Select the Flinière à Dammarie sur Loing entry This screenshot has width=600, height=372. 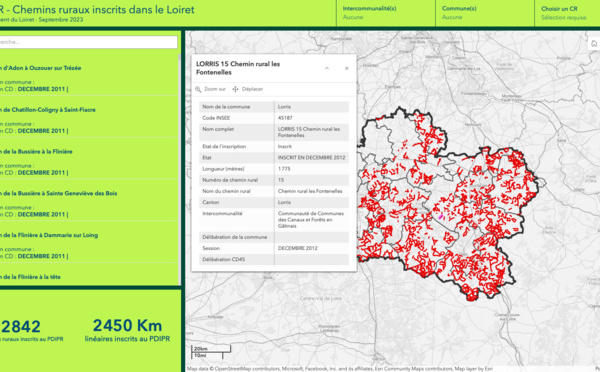[x=89, y=245]
